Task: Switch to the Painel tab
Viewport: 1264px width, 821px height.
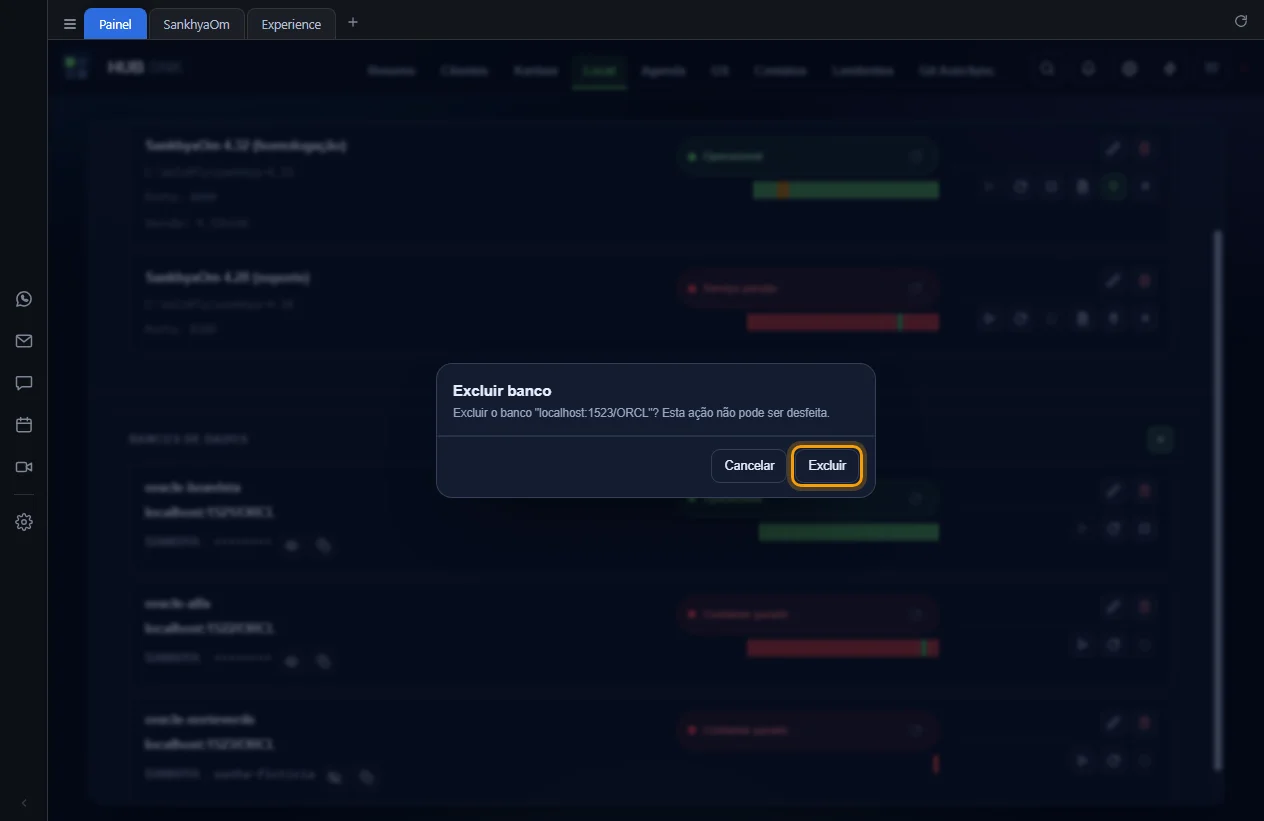Action: 115,24
